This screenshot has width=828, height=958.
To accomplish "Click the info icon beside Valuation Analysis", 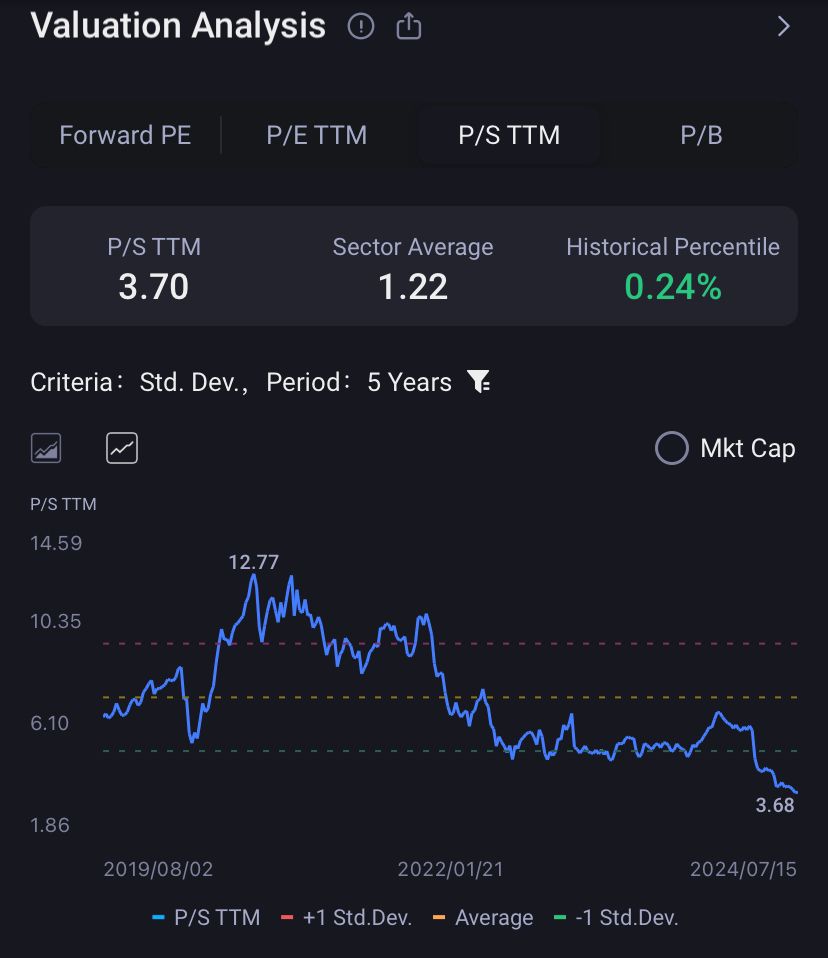I will point(360,27).
